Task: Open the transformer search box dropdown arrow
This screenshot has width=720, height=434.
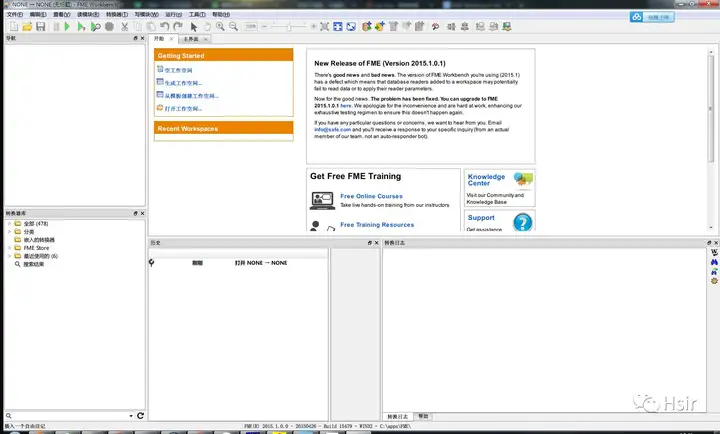Action: pyautogui.click(x=131, y=416)
